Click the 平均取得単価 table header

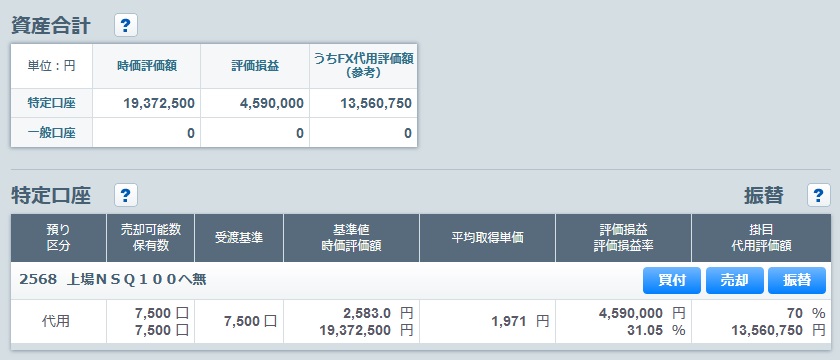pos(488,238)
